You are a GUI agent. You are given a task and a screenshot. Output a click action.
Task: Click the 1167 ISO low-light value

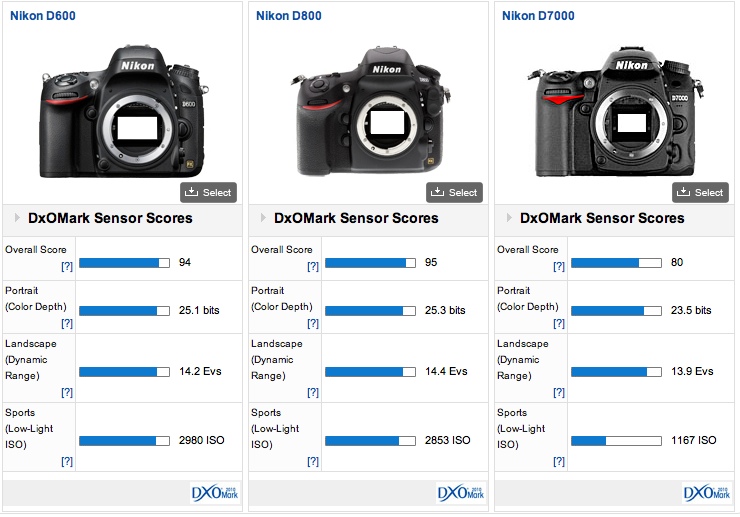tap(694, 440)
